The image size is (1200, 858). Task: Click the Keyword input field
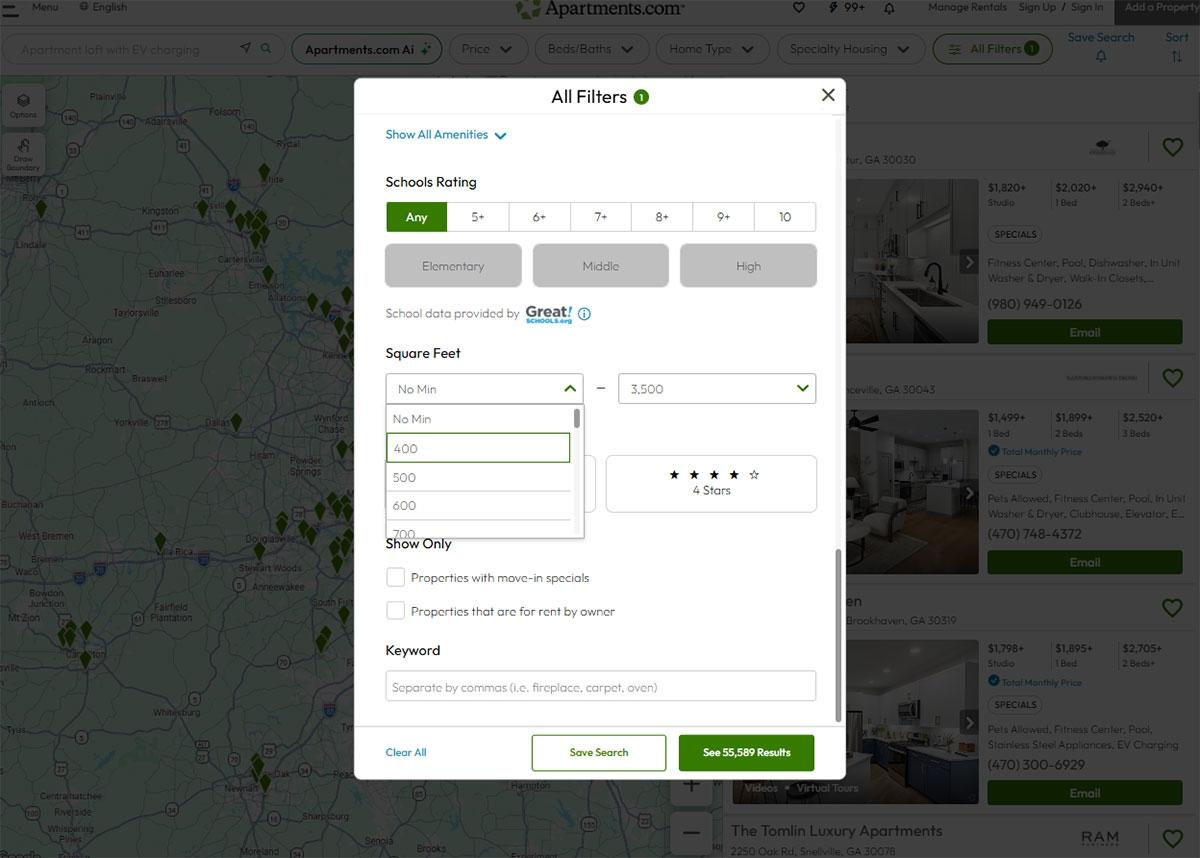click(x=600, y=687)
